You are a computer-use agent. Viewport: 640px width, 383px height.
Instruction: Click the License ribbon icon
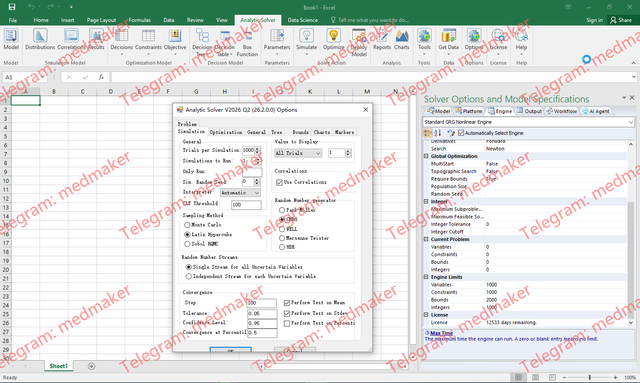click(x=498, y=36)
